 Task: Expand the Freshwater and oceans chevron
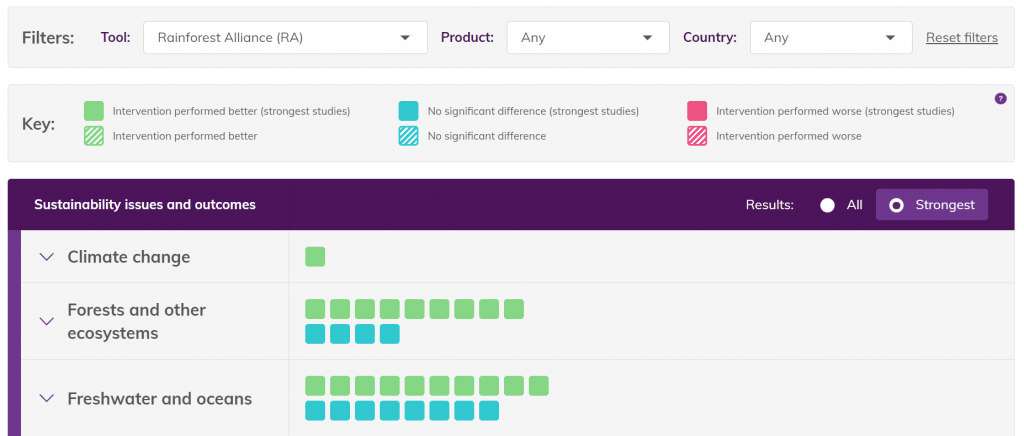(x=45, y=398)
